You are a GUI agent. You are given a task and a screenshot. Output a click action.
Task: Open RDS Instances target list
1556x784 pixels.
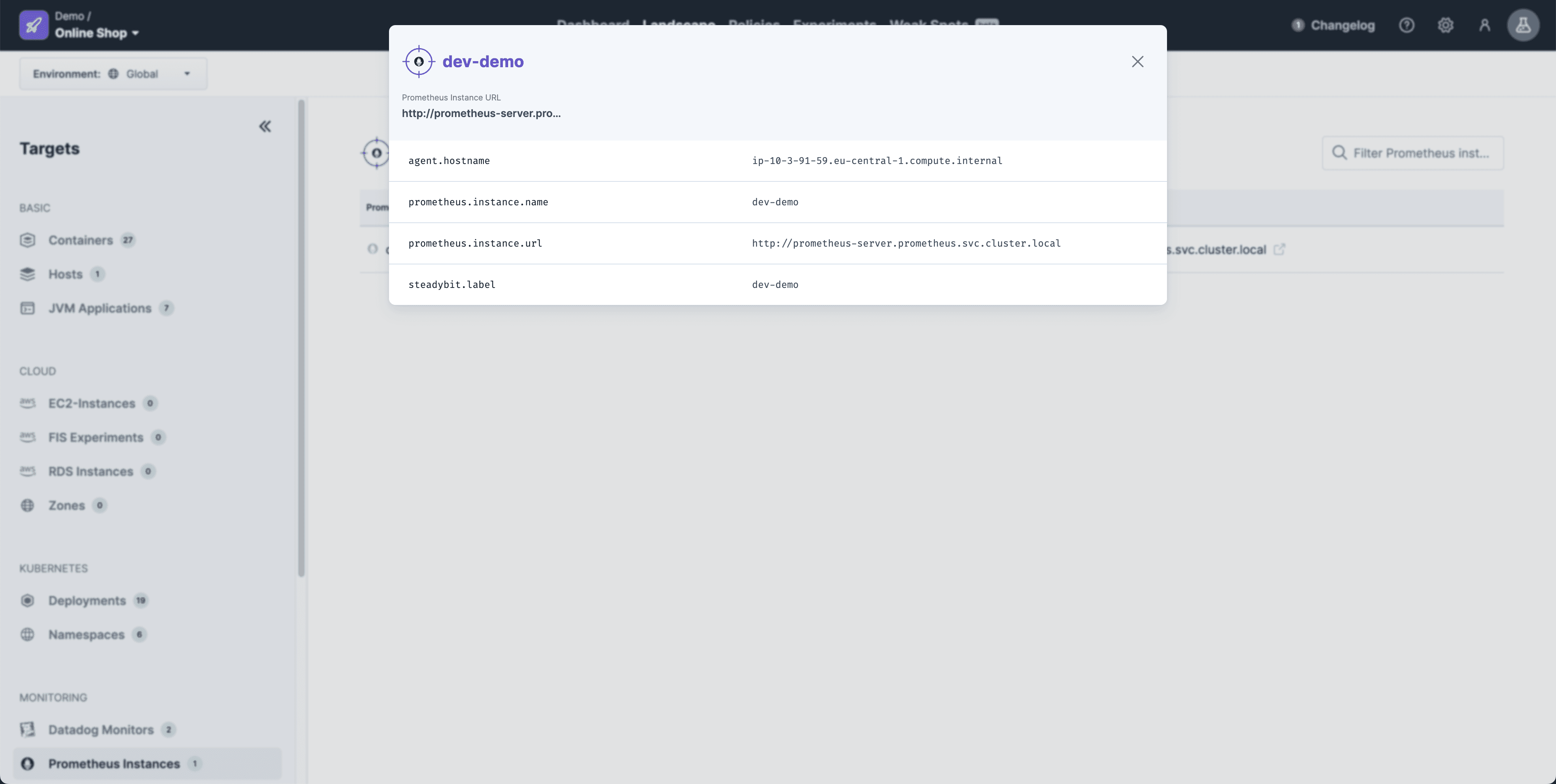coord(91,471)
